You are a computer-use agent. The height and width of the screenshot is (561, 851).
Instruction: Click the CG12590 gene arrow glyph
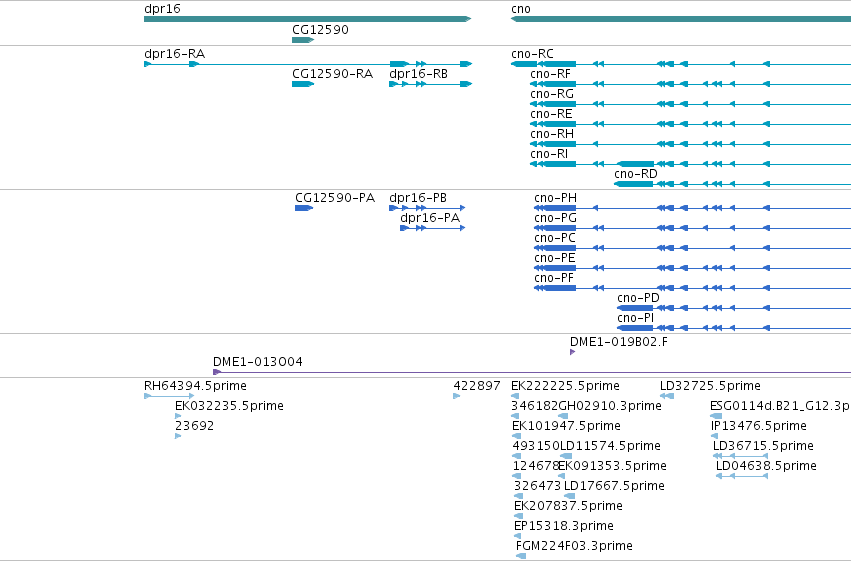click(303, 40)
